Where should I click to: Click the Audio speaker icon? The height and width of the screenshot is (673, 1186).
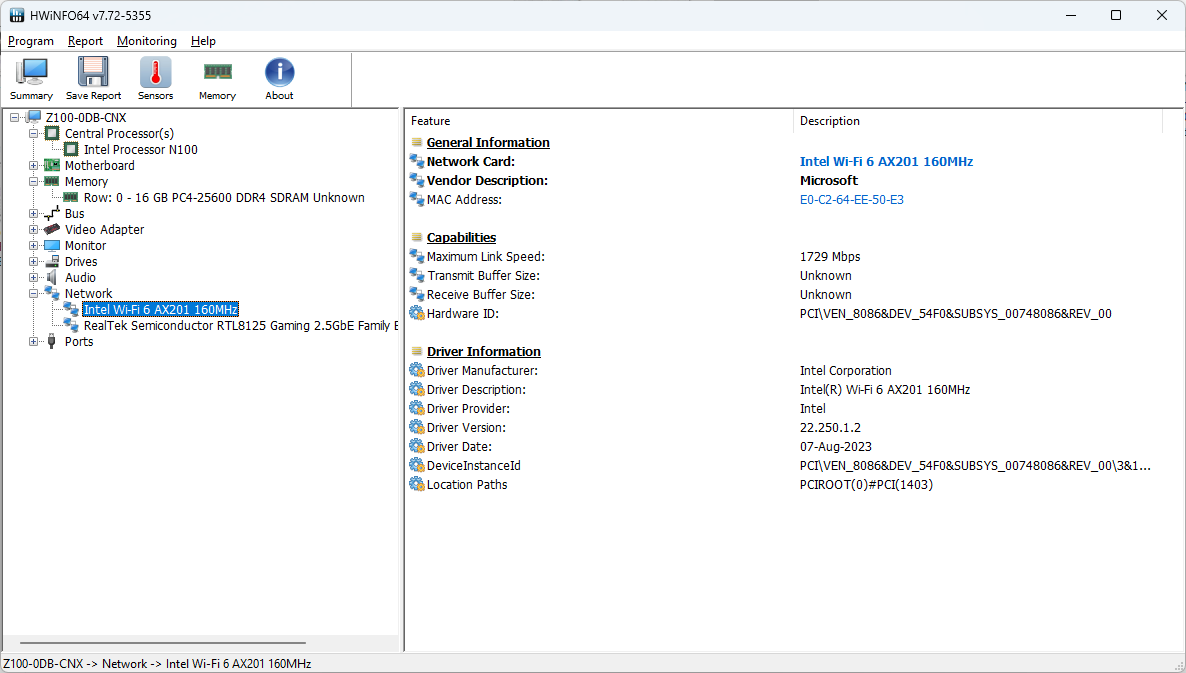[x=51, y=278]
